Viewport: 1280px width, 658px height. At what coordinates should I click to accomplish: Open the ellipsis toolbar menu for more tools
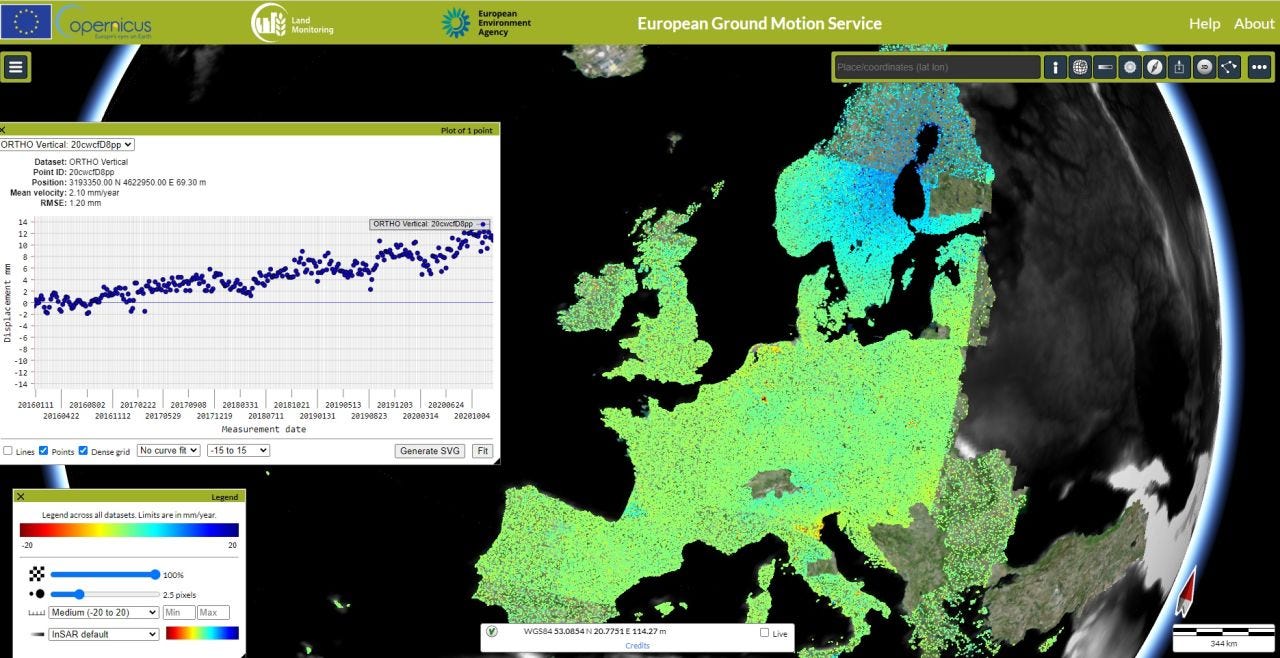pos(1259,67)
